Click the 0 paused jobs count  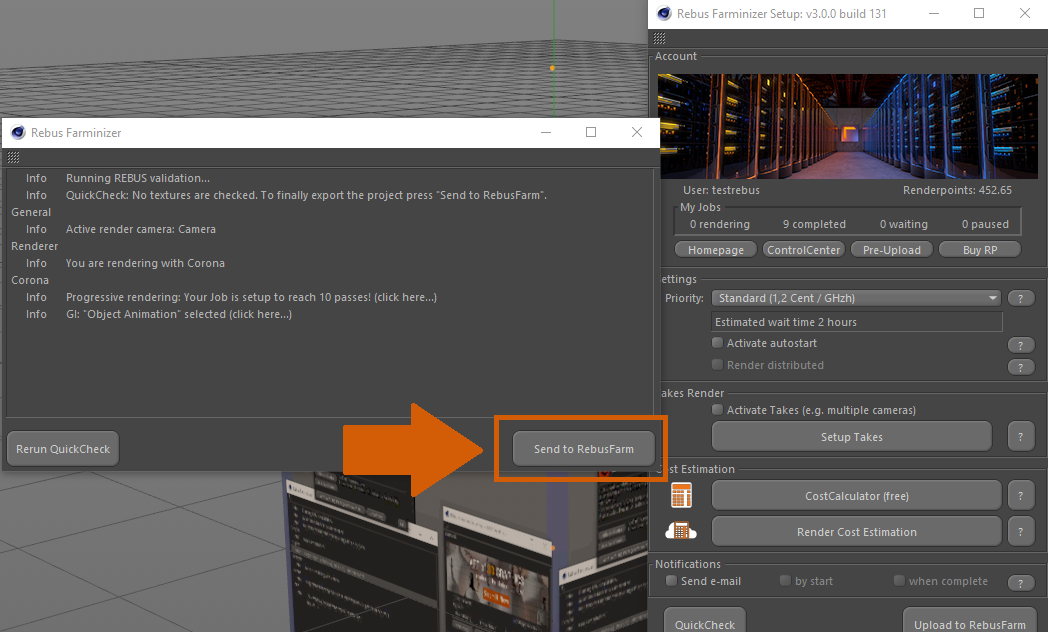985,224
